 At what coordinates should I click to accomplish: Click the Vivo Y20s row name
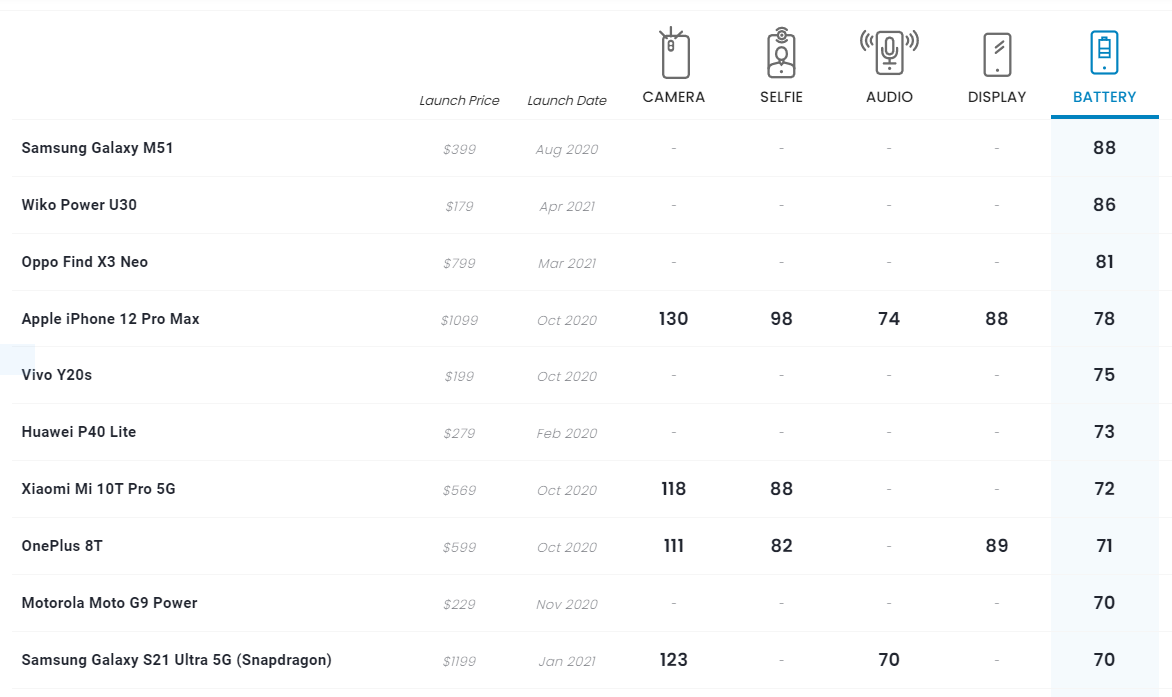click(x=57, y=375)
